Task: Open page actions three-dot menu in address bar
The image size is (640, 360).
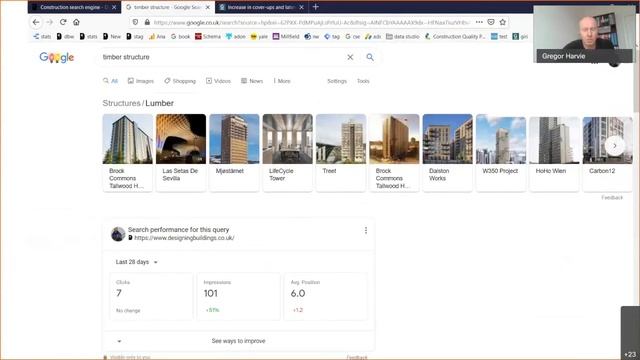Action: tap(479, 22)
